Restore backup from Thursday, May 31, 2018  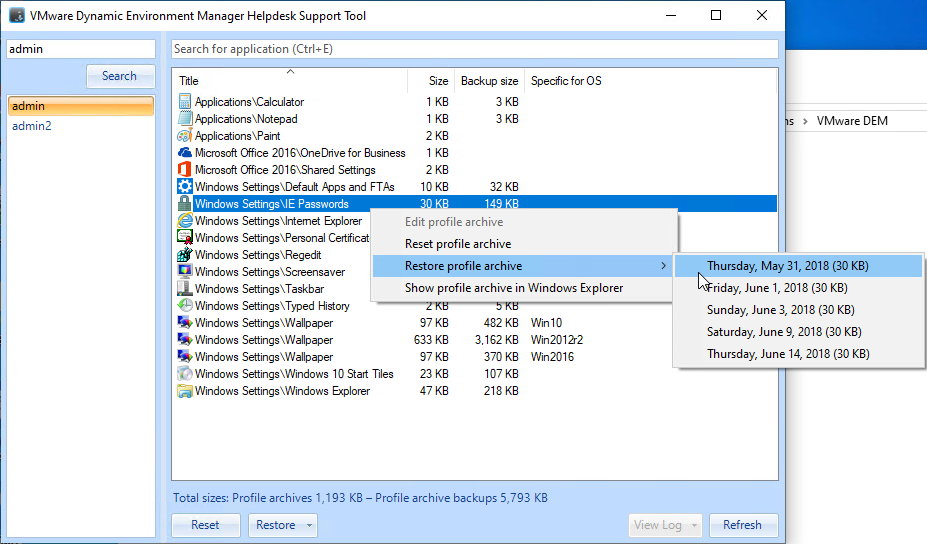(x=799, y=266)
